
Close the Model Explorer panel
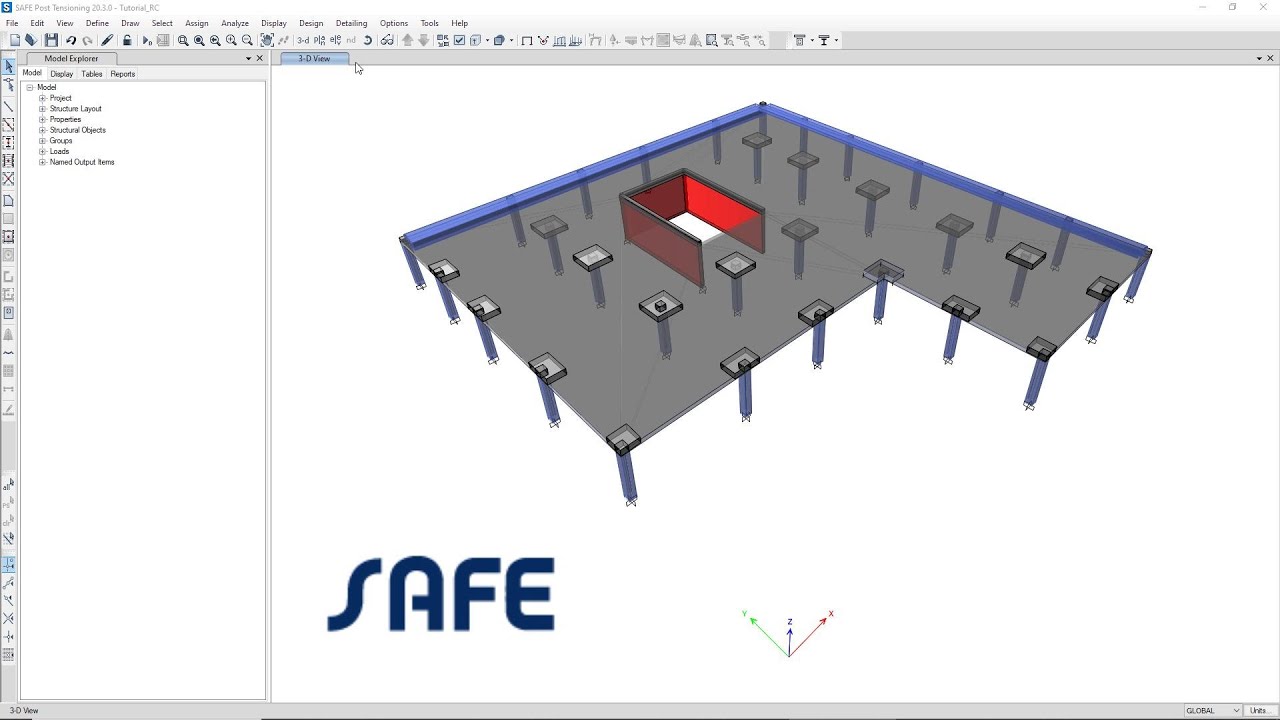coord(260,58)
